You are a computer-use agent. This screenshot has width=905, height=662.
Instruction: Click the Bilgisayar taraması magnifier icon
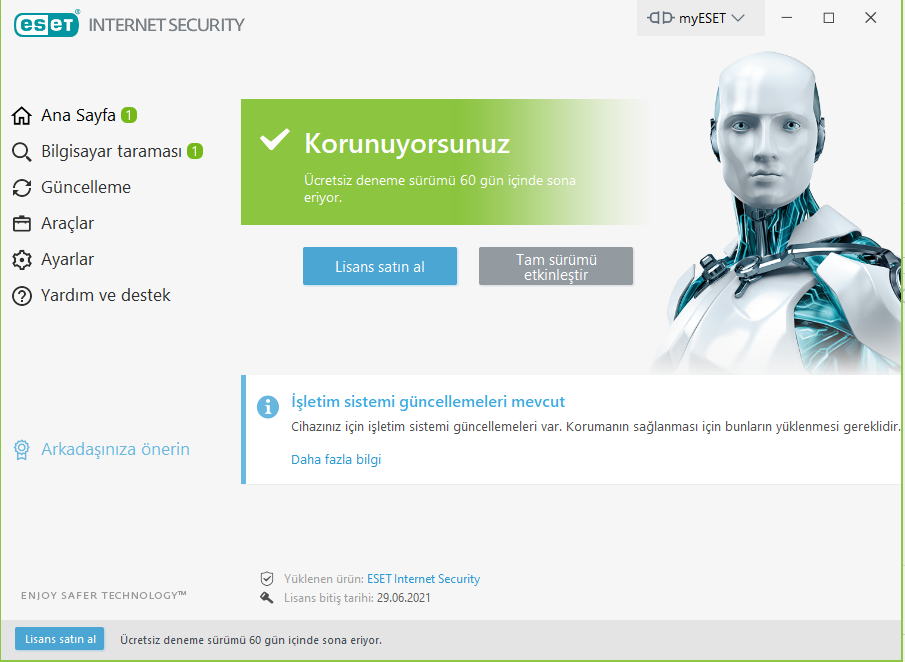coord(21,152)
